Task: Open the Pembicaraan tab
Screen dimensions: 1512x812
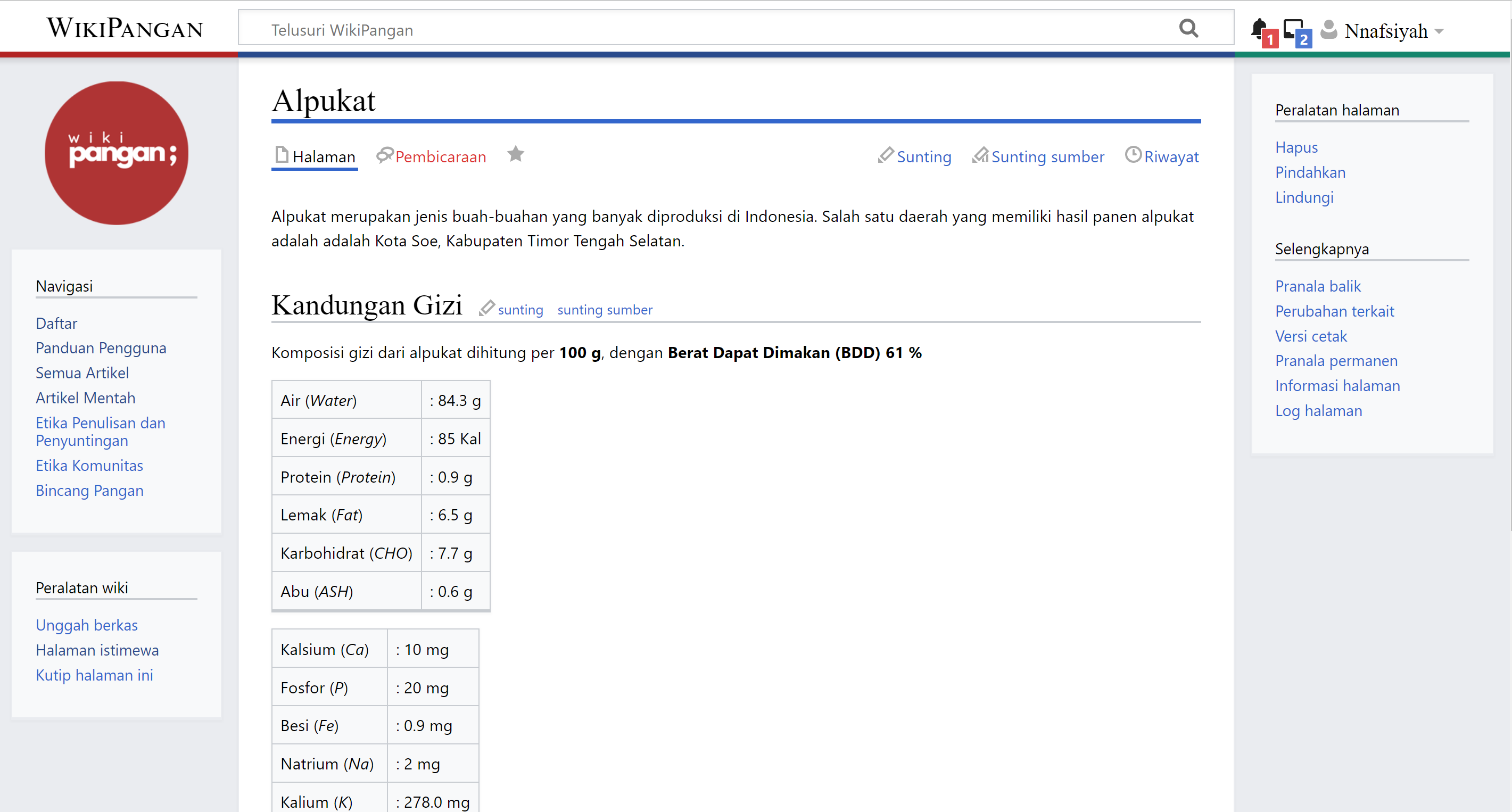Action: (x=440, y=156)
